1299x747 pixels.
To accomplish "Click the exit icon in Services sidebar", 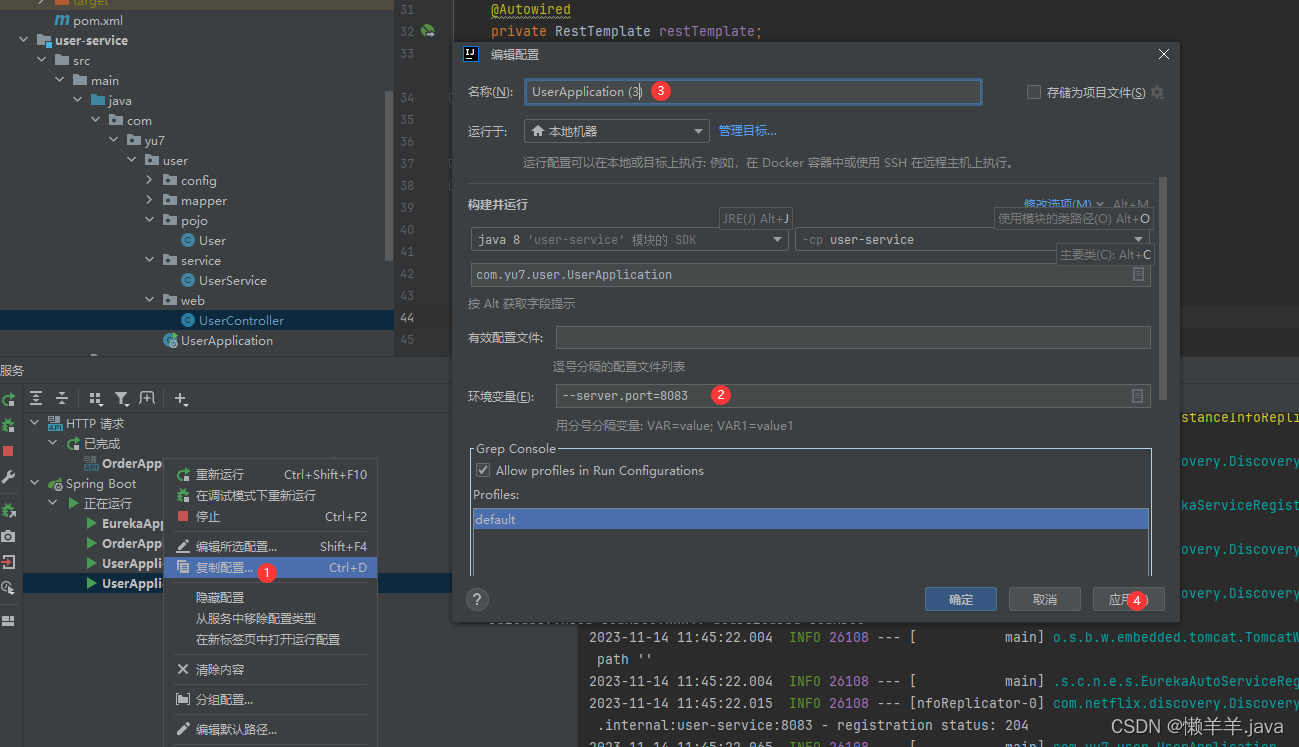I will point(8,562).
